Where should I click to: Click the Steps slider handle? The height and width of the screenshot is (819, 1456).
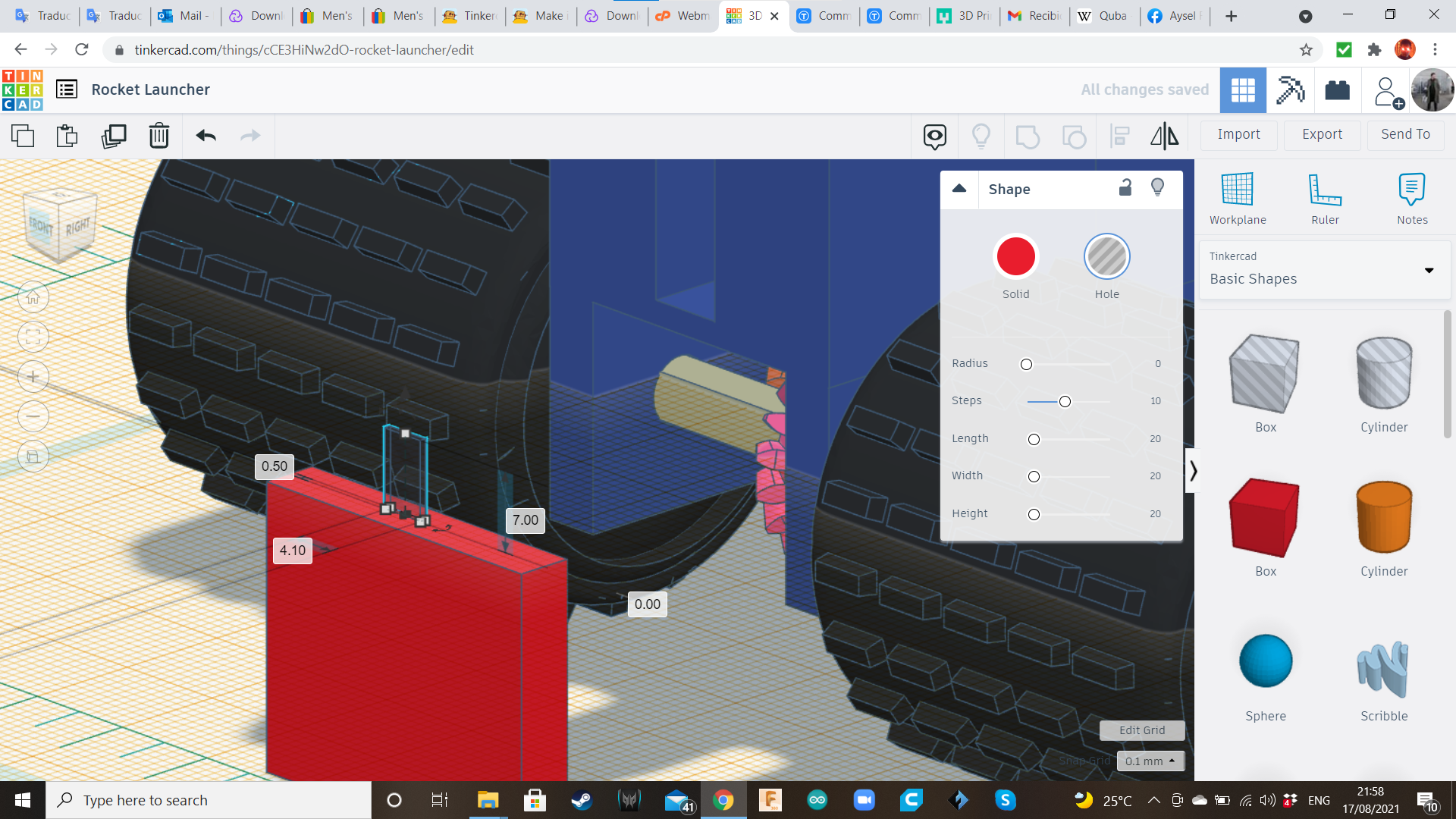(x=1065, y=401)
